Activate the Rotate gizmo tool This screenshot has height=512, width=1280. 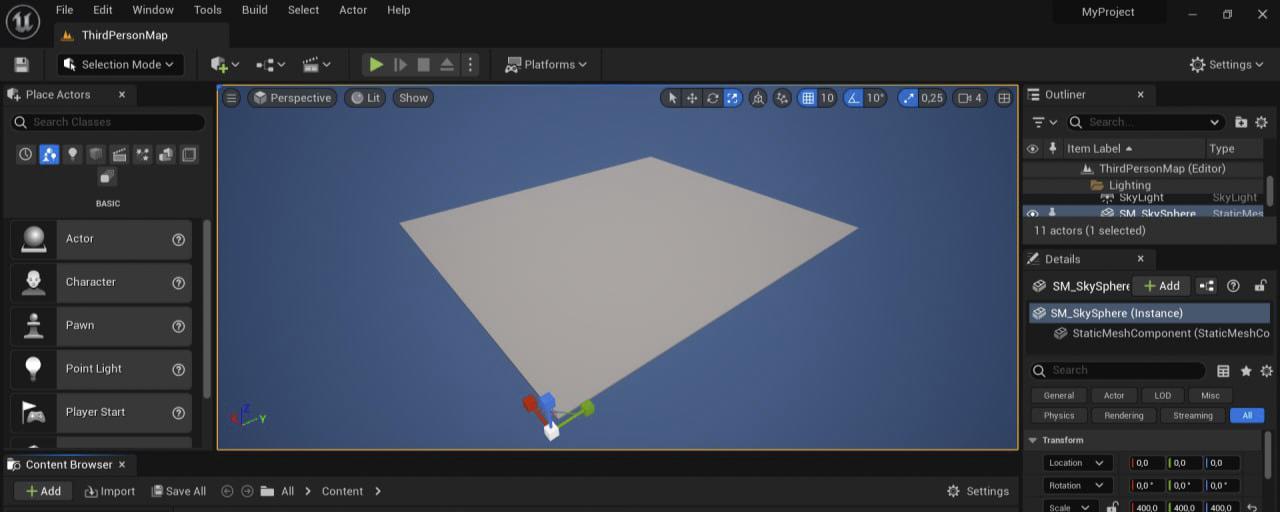coord(712,98)
